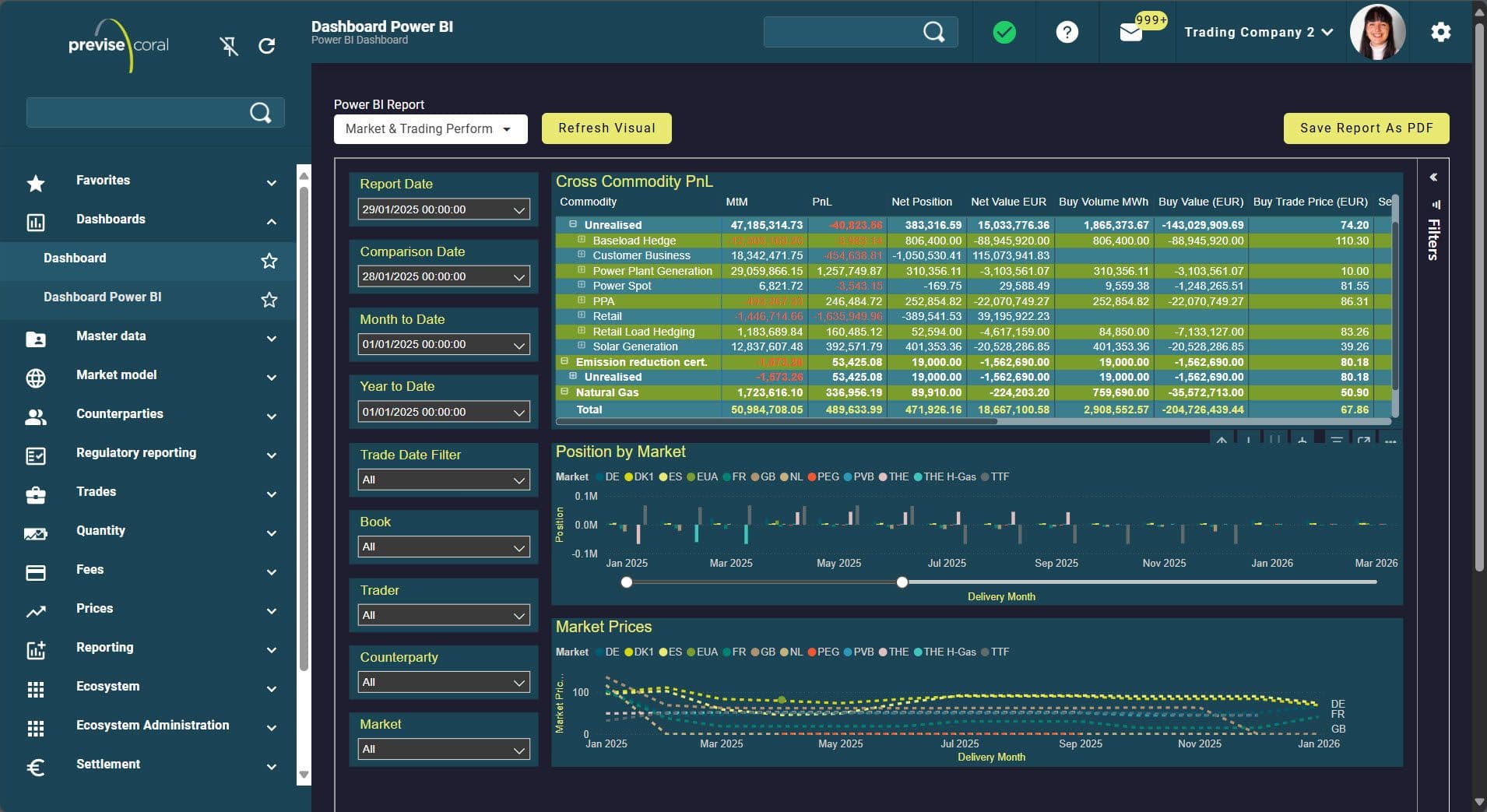Open the Power BI Report selector

430,129
